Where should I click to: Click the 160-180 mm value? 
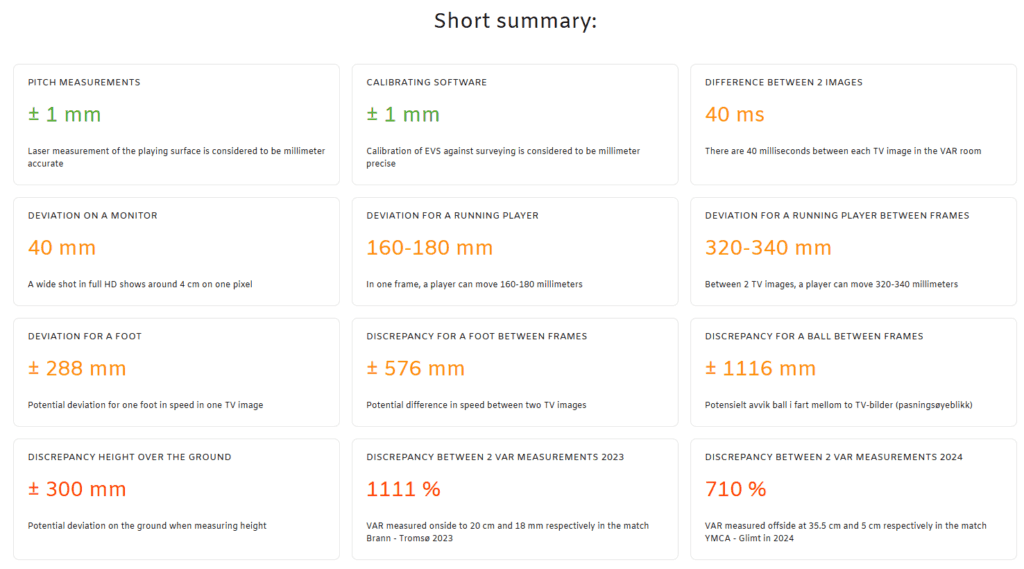(429, 248)
